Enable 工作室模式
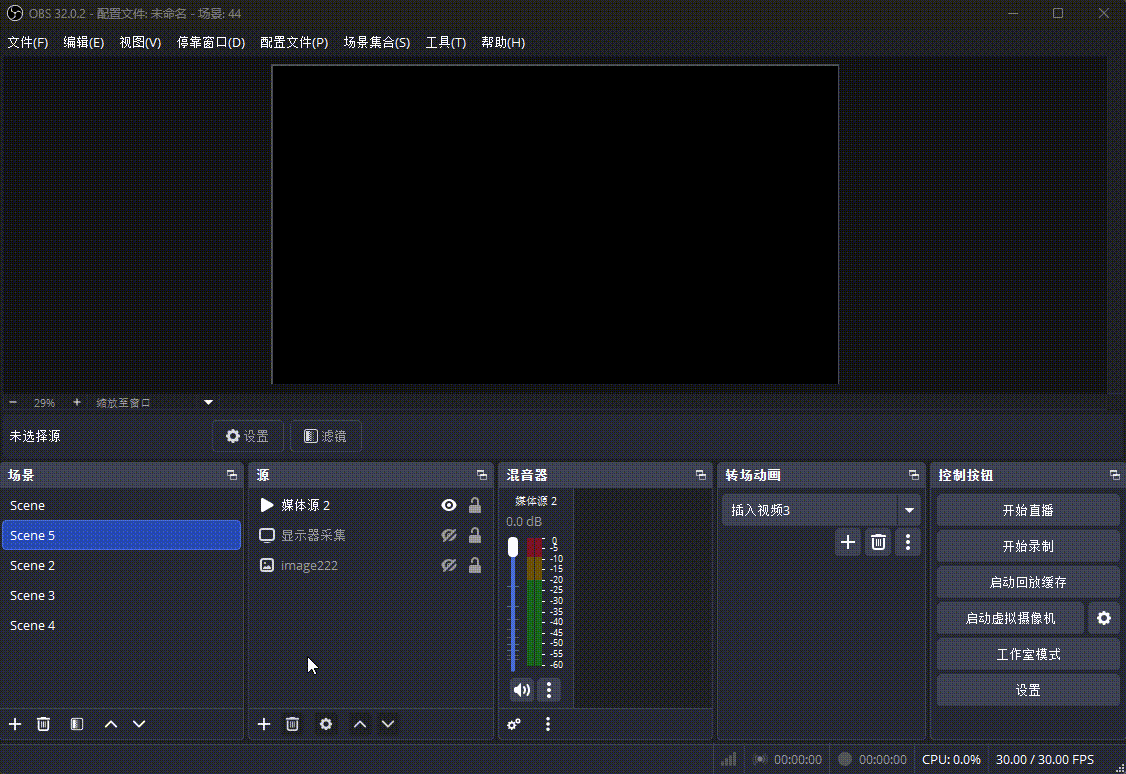 1028,654
